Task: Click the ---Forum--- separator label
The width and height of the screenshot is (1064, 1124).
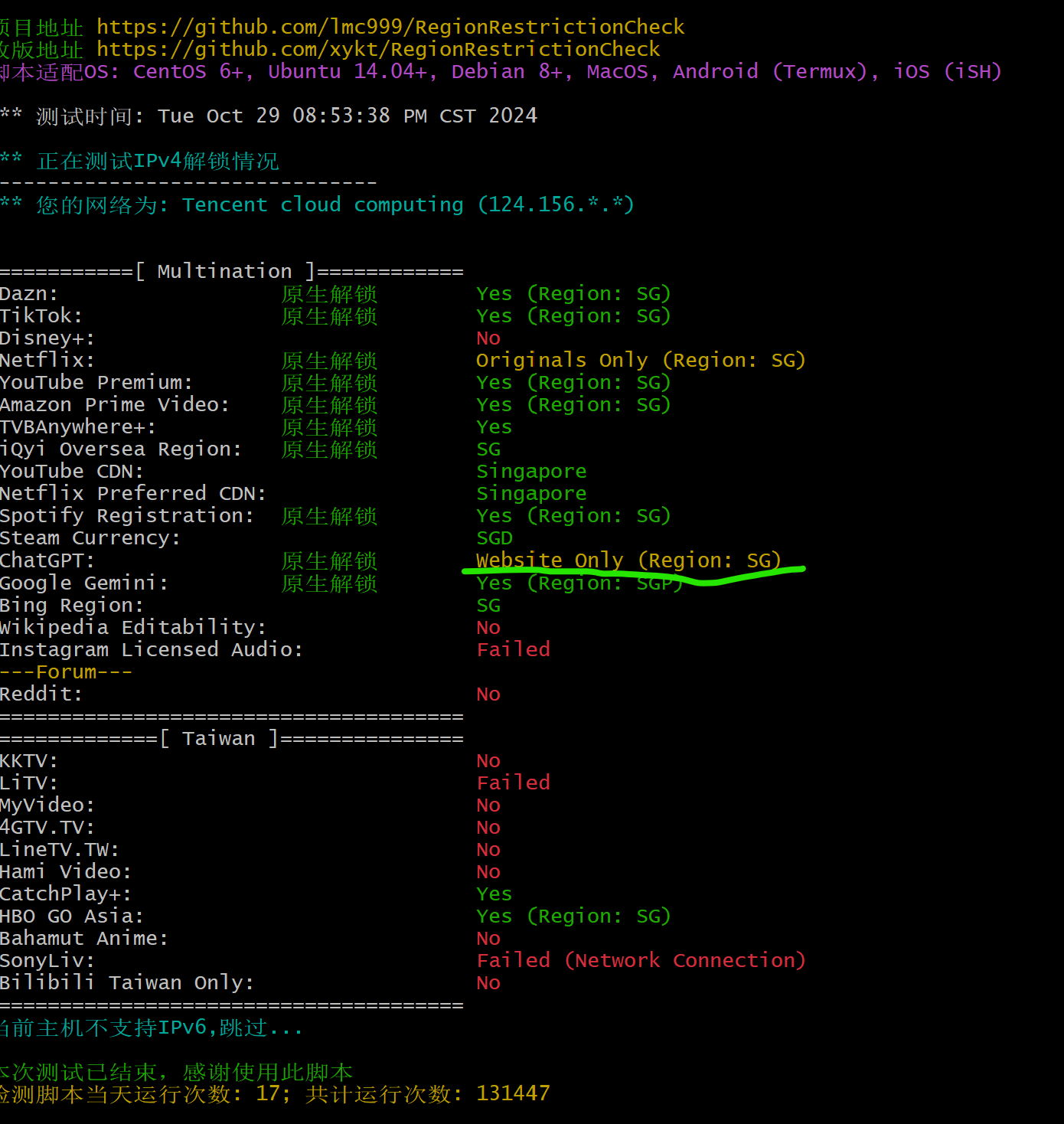Action: [x=66, y=671]
